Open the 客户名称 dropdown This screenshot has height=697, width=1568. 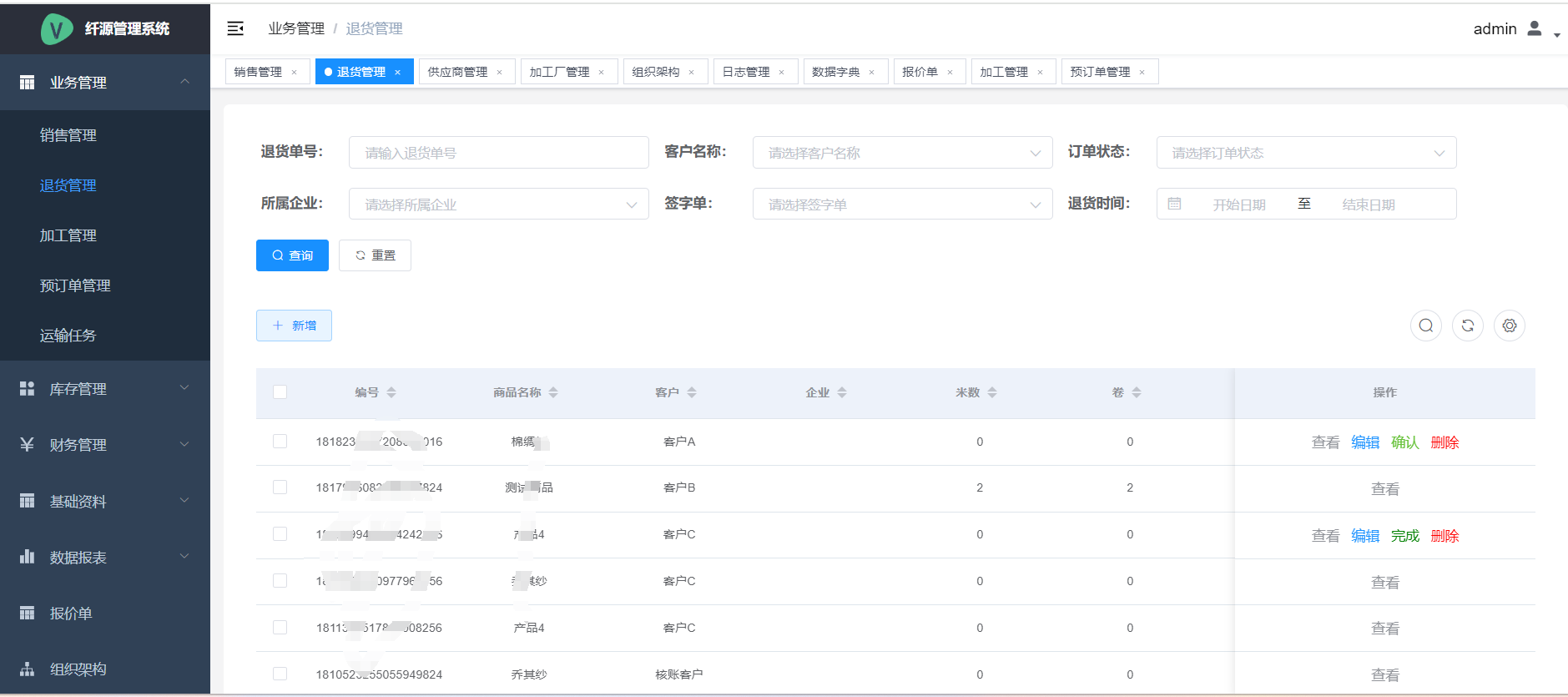coord(901,153)
